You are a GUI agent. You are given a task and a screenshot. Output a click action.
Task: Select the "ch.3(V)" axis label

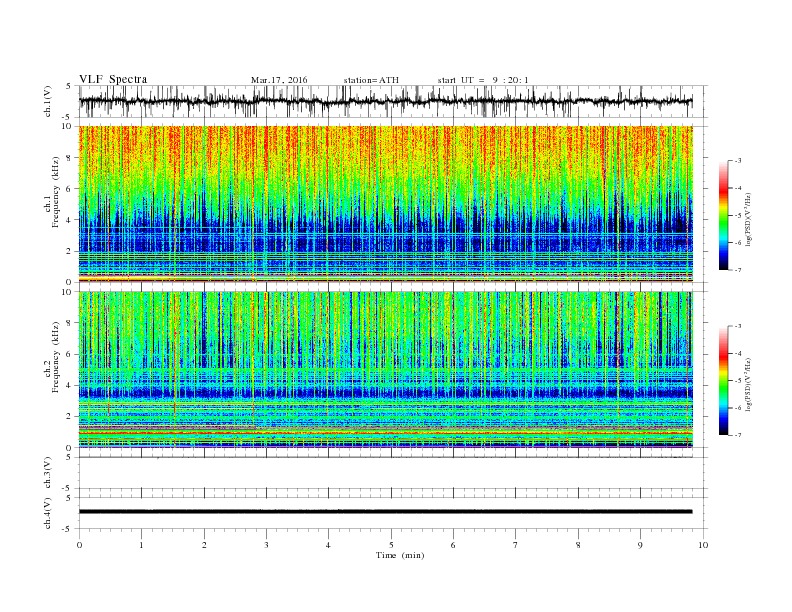(x=48, y=473)
